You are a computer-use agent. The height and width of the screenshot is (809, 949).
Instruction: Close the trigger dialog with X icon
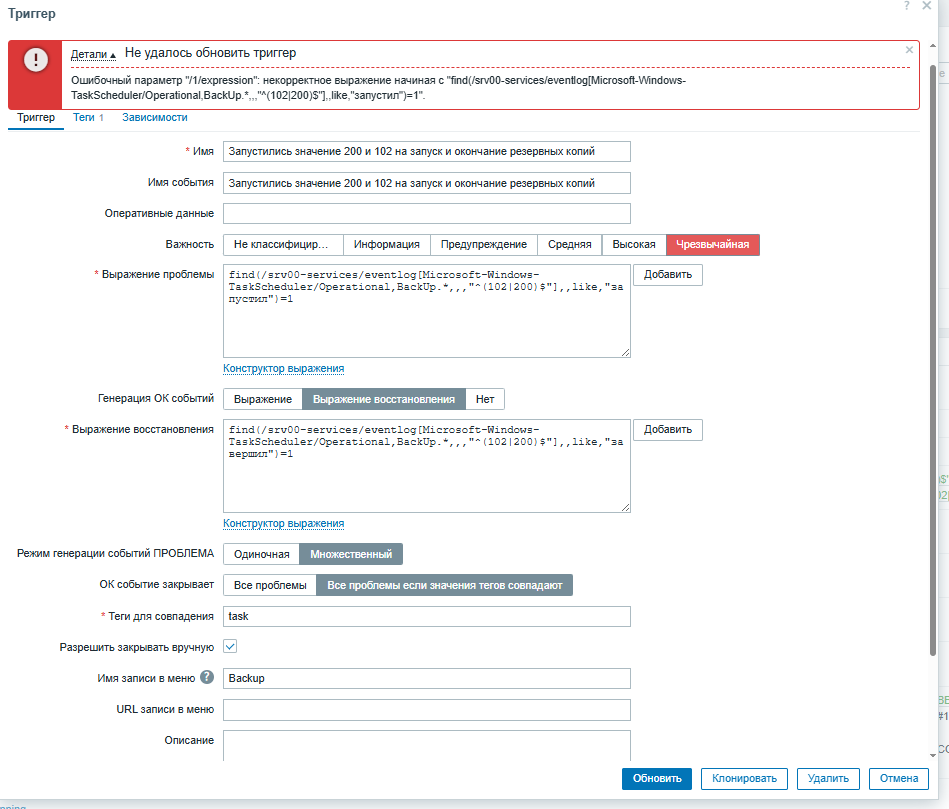[x=927, y=5]
